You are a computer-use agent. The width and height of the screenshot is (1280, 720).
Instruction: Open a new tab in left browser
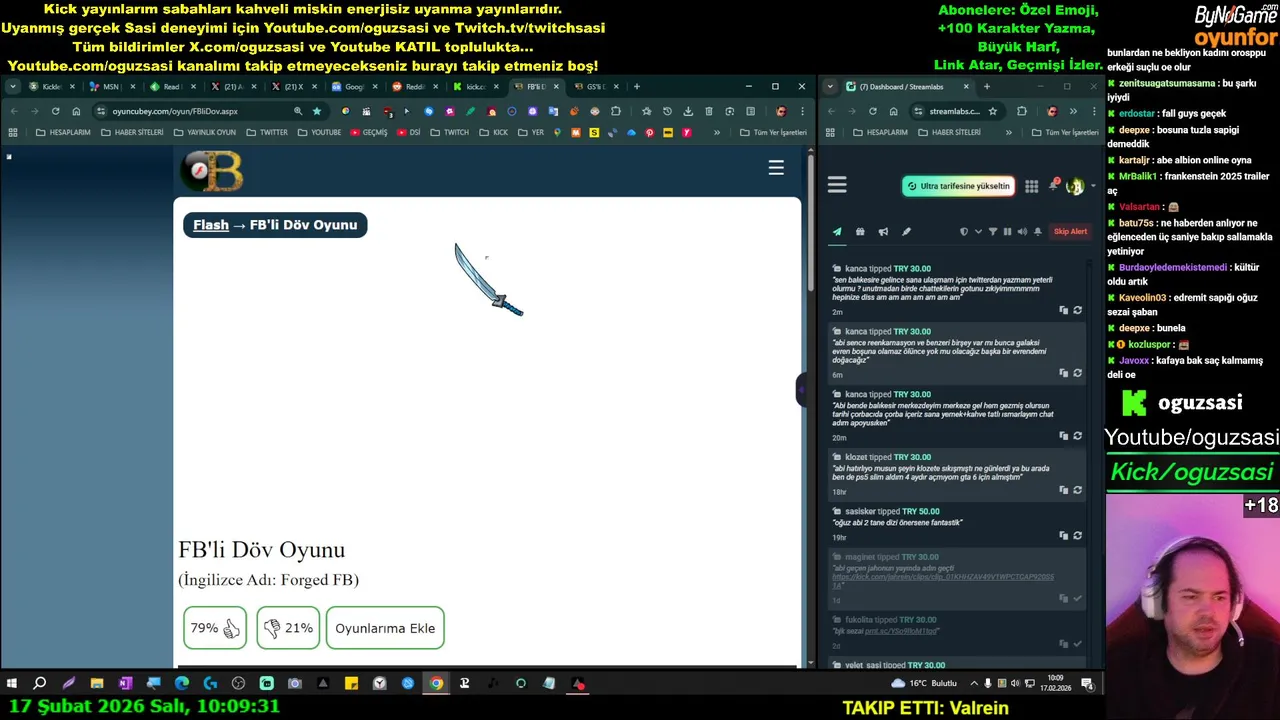(x=639, y=87)
